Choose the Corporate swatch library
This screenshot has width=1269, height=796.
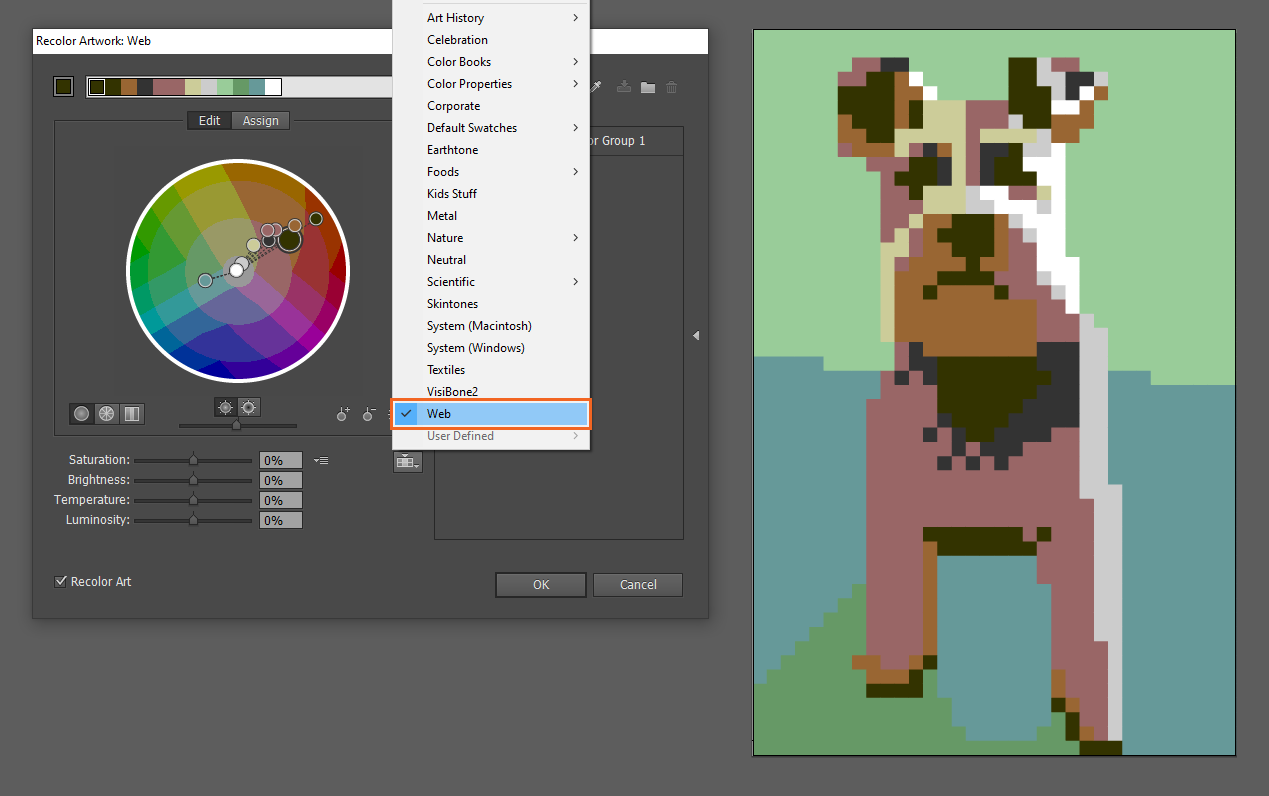pyautogui.click(x=491, y=106)
